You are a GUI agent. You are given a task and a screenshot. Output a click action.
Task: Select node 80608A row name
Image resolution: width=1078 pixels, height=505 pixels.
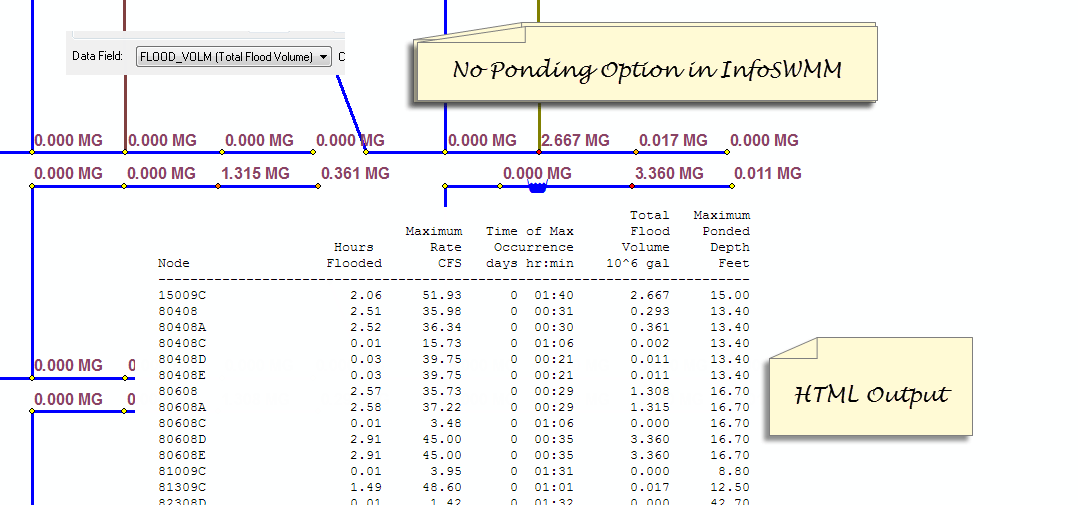(x=182, y=407)
